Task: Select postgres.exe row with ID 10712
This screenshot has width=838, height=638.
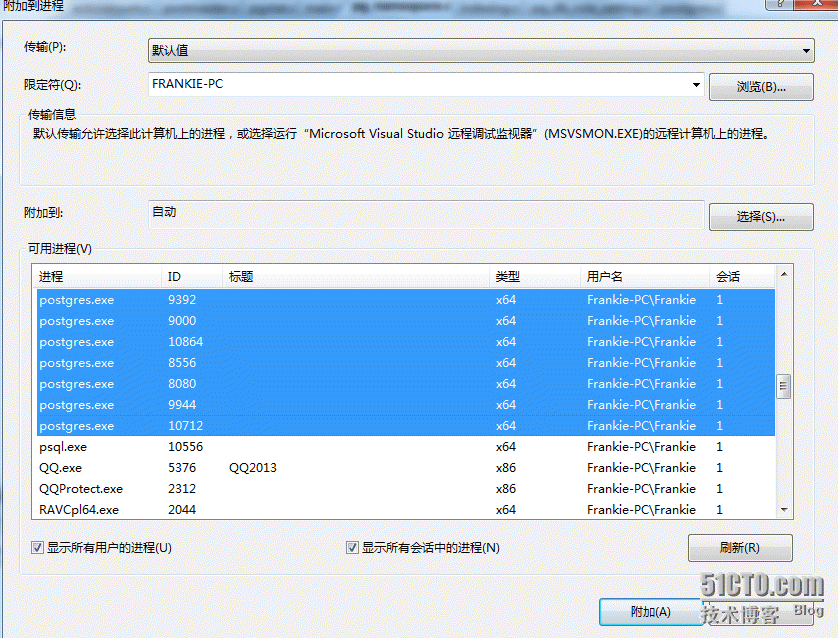Action: pyautogui.click(x=406, y=426)
